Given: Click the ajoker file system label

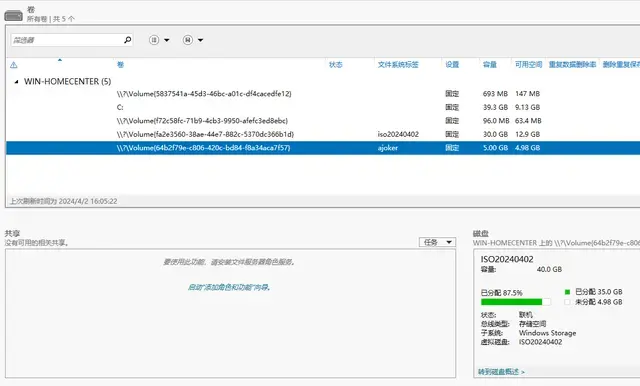Looking at the screenshot, I should click(388, 148).
